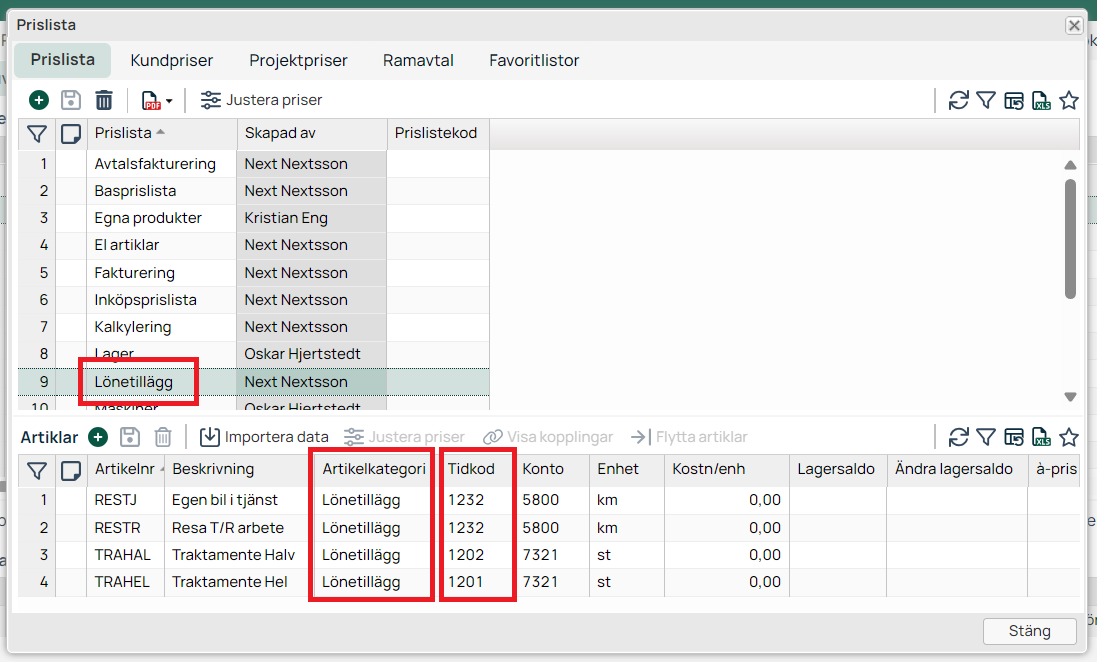Add a new article with green plus
The width and height of the screenshot is (1097, 662).
click(x=98, y=437)
